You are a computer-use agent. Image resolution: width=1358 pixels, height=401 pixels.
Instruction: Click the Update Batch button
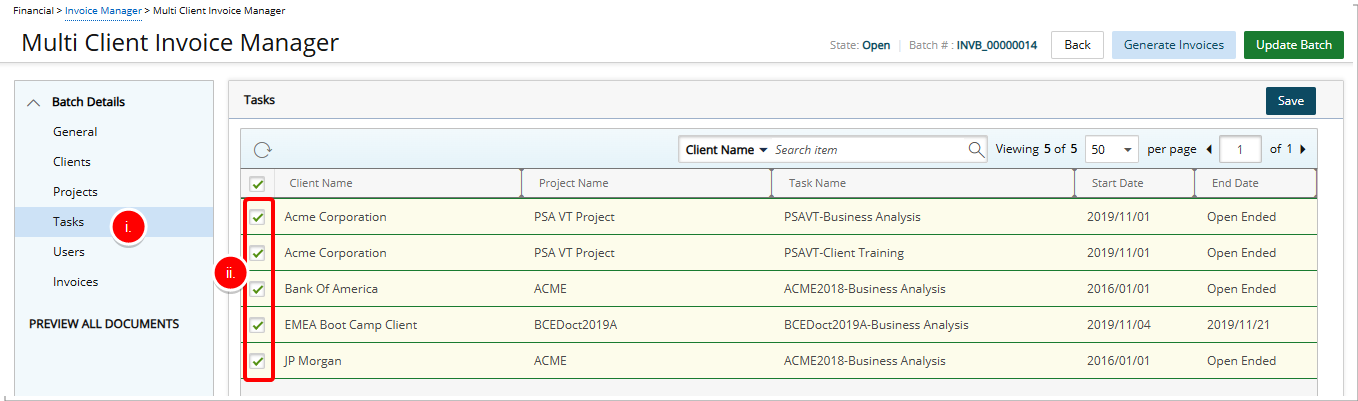pyautogui.click(x=1294, y=45)
